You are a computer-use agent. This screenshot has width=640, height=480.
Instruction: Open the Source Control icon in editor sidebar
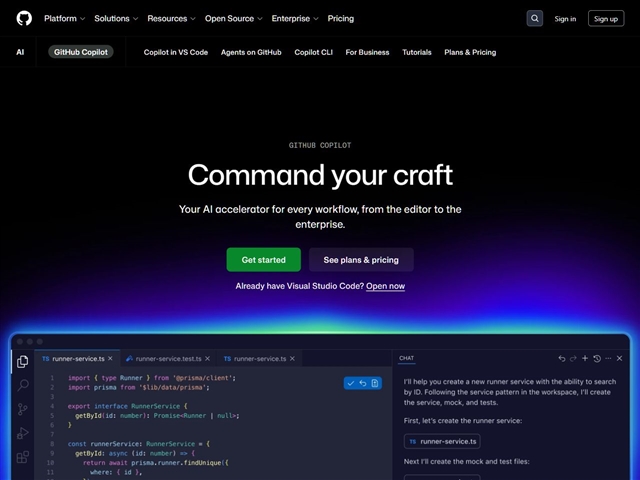point(23,409)
